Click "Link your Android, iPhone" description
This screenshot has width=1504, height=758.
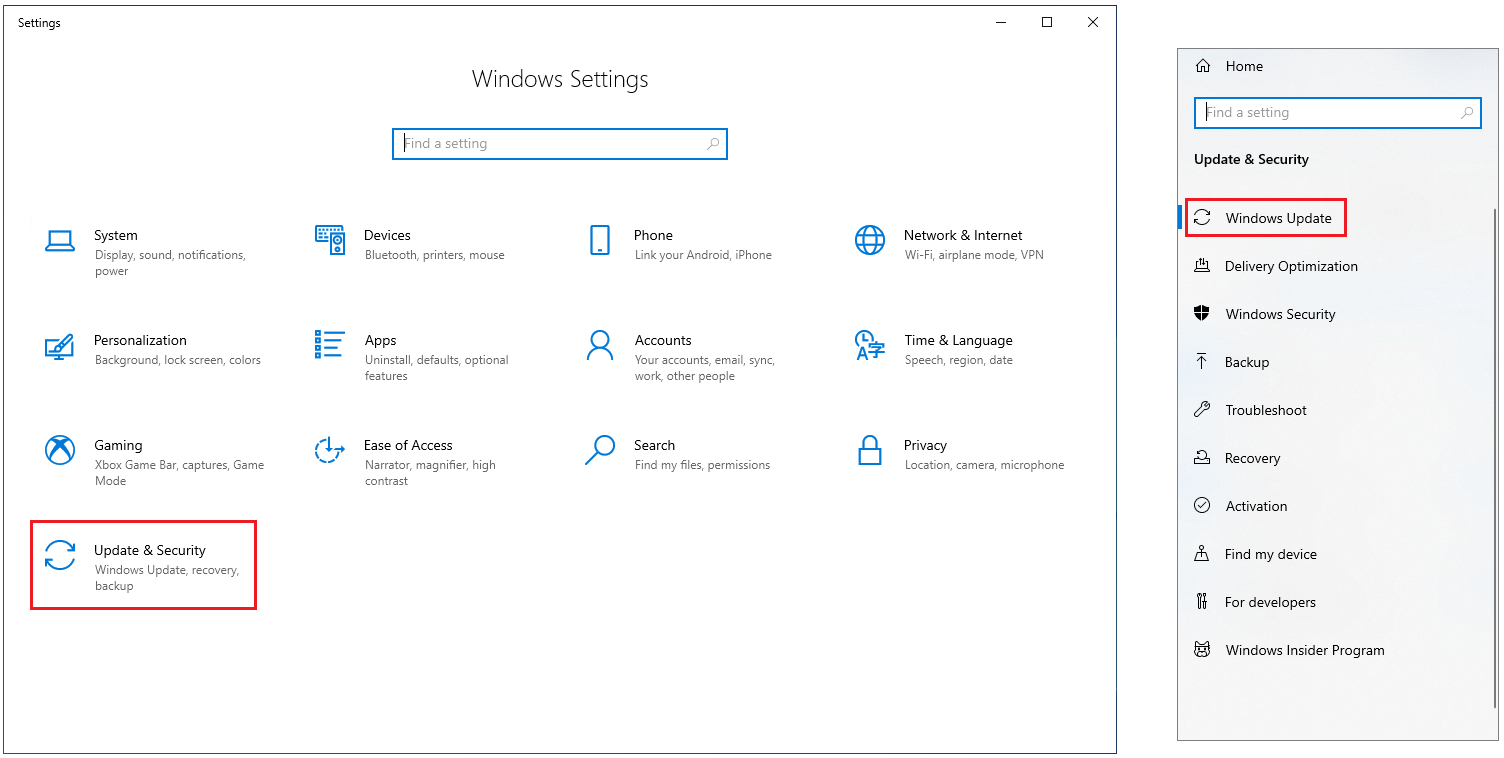[703, 255]
